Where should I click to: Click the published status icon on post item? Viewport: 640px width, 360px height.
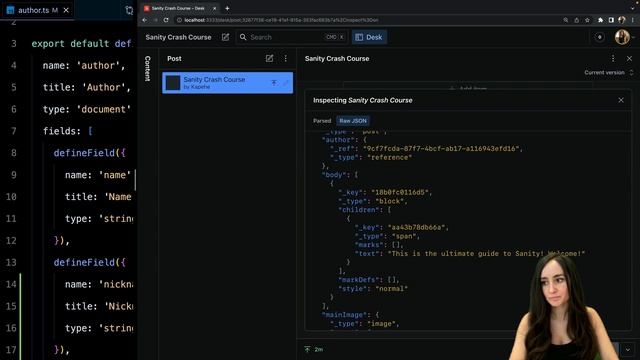tap(274, 83)
